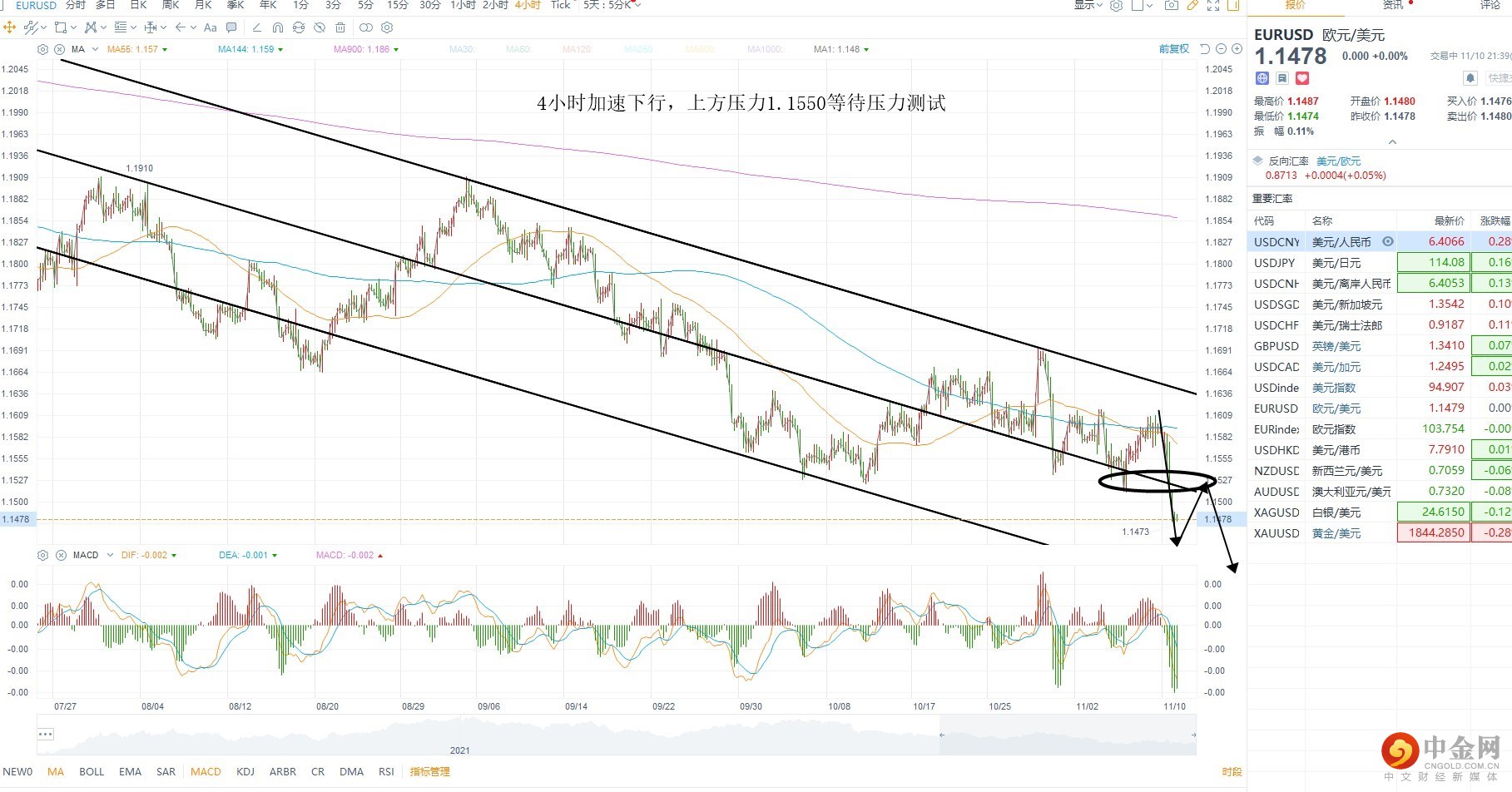Select the text annotation Aa tool

coord(211,27)
